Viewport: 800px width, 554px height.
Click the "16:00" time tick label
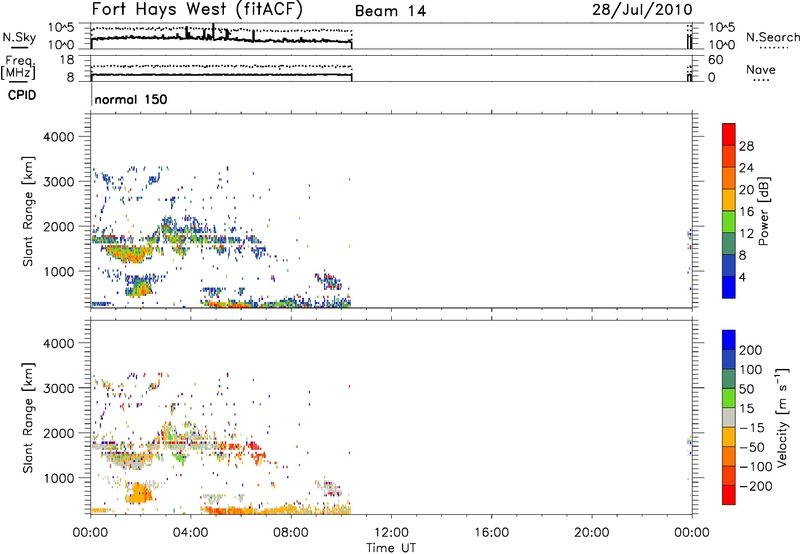click(x=491, y=533)
